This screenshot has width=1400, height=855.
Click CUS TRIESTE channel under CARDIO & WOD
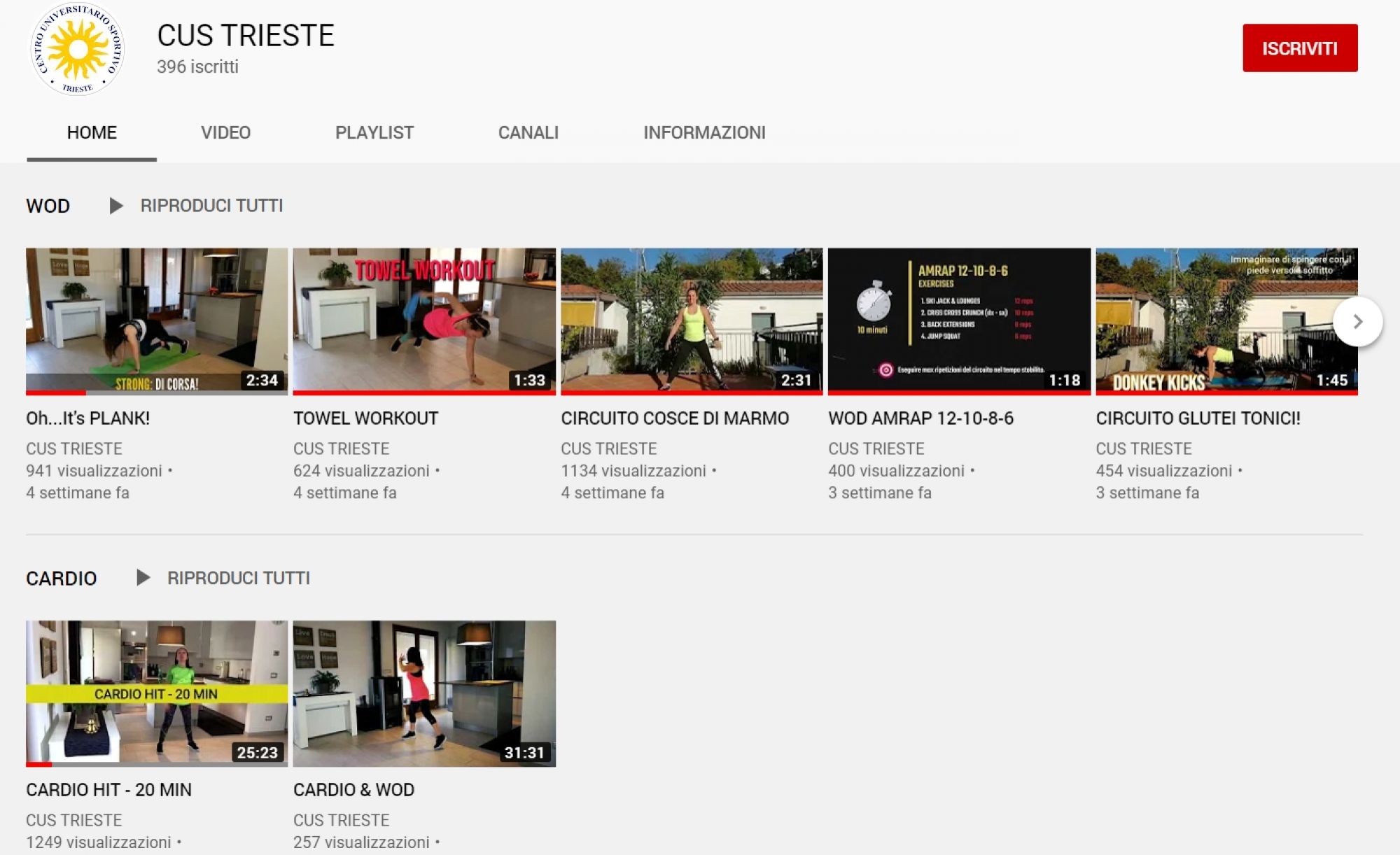tap(341, 820)
